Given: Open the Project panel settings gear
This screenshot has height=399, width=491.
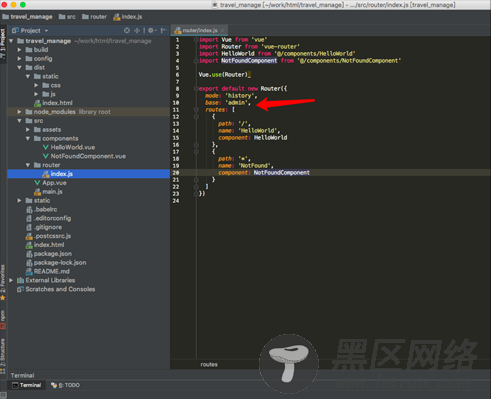Looking at the screenshot, I should click(151, 30).
